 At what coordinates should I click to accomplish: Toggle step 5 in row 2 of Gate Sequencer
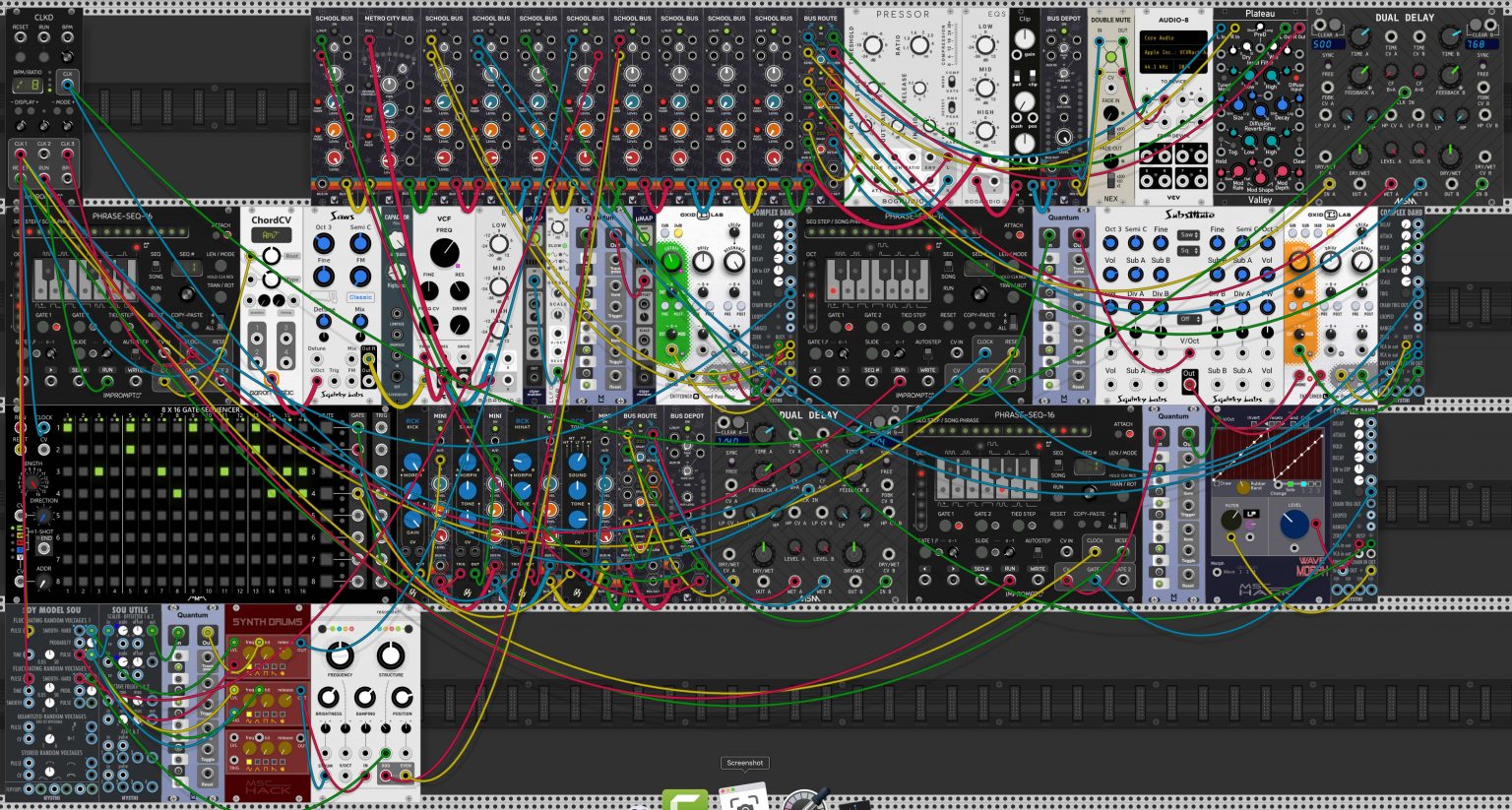click(x=130, y=450)
